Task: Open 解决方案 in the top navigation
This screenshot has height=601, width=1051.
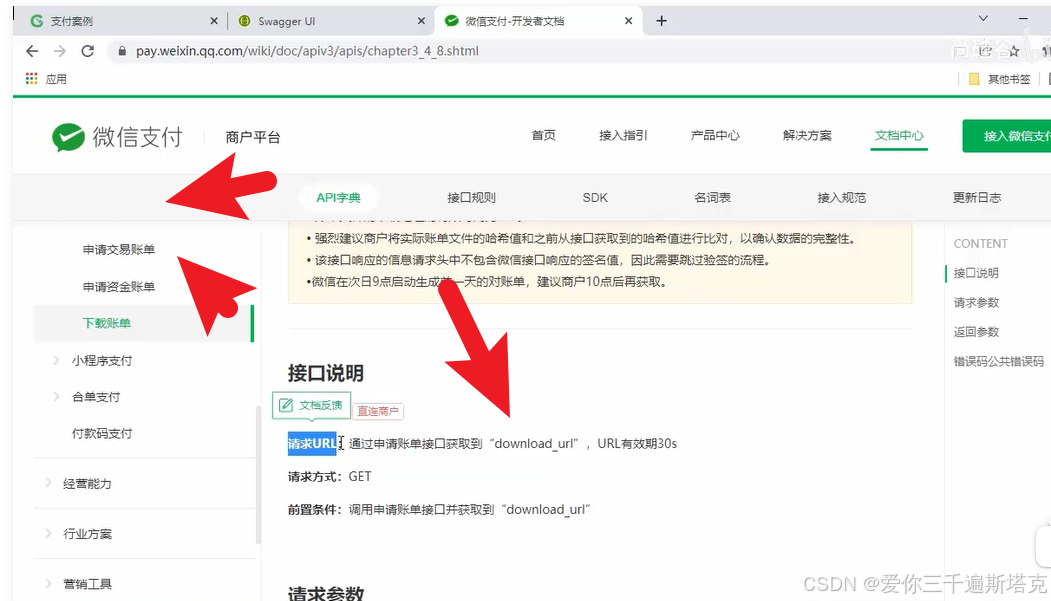Action: pyautogui.click(x=807, y=135)
